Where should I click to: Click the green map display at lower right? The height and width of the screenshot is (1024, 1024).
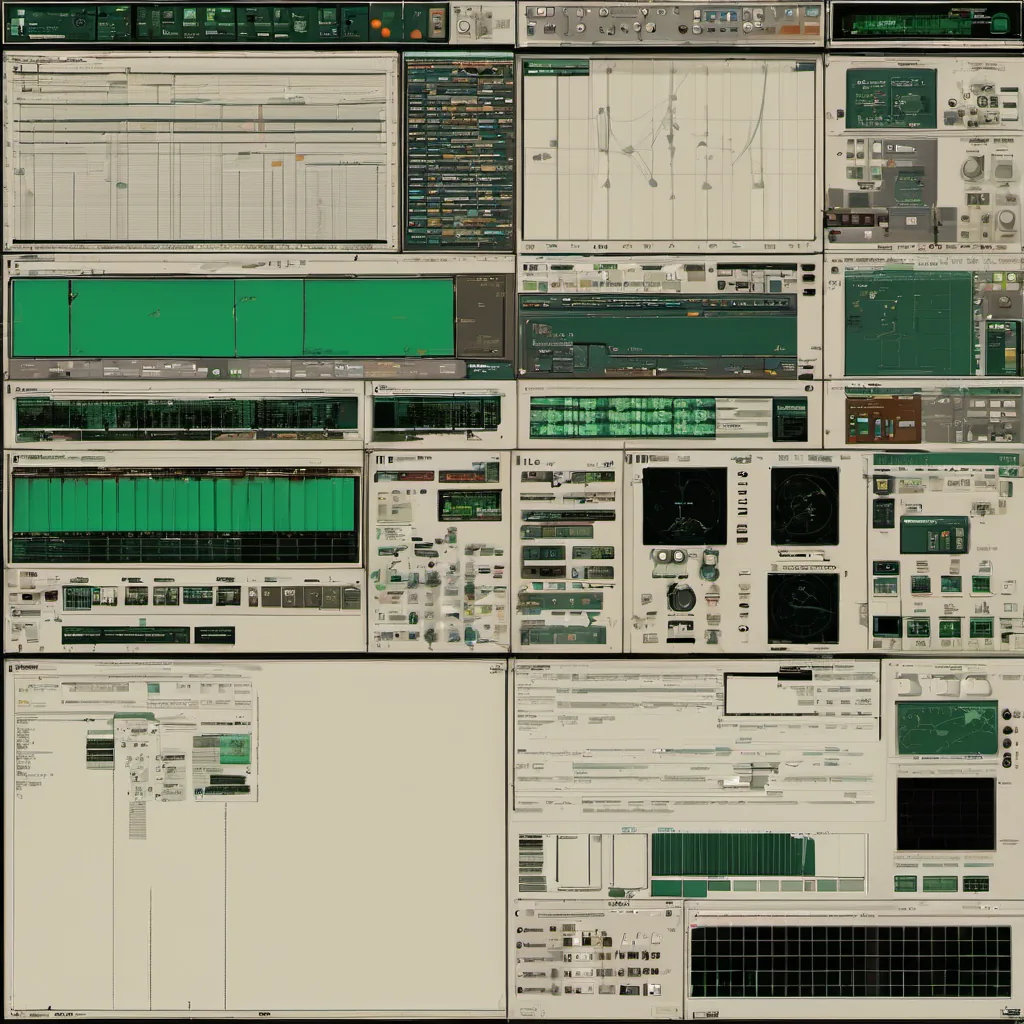(x=946, y=728)
